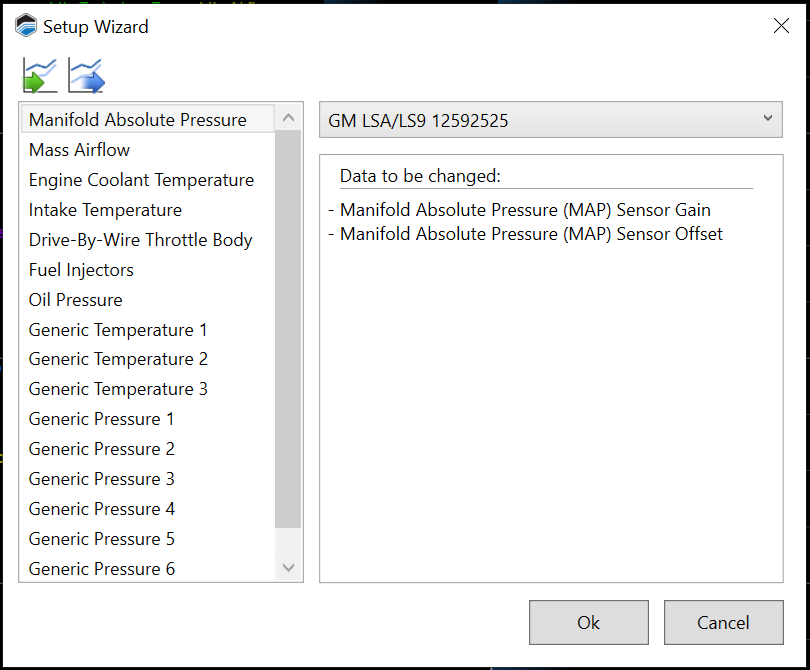The image size is (810, 670).
Task: Click the Setup Wizard app logo icon
Action: [26, 26]
